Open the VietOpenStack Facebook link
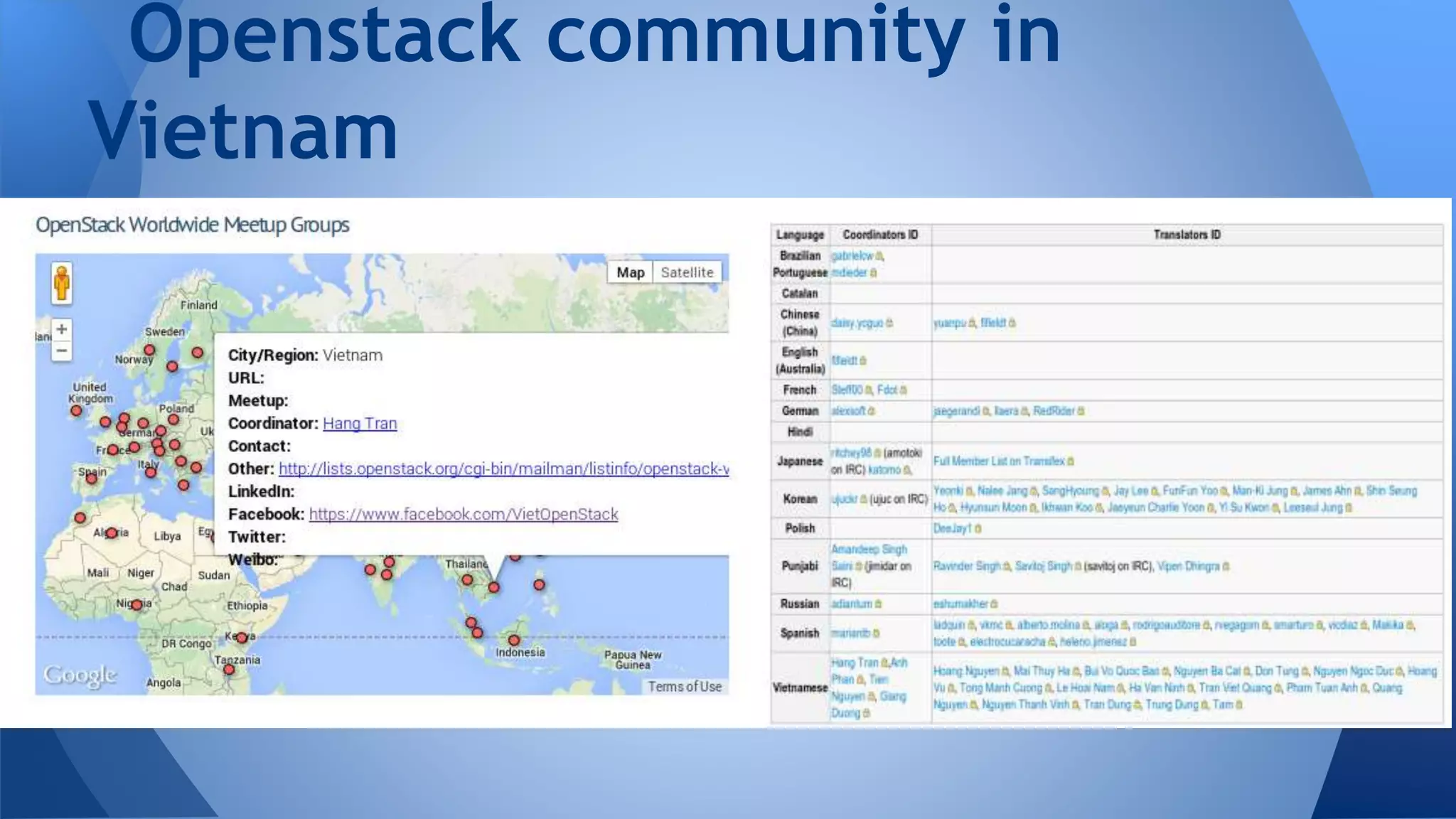The height and width of the screenshot is (819, 1456). pyautogui.click(x=464, y=515)
